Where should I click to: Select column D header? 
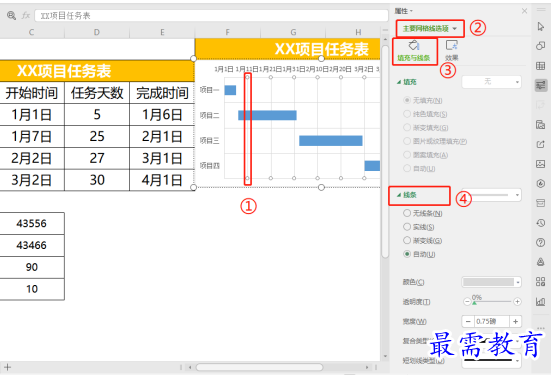pyautogui.click(x=97, y=32)
